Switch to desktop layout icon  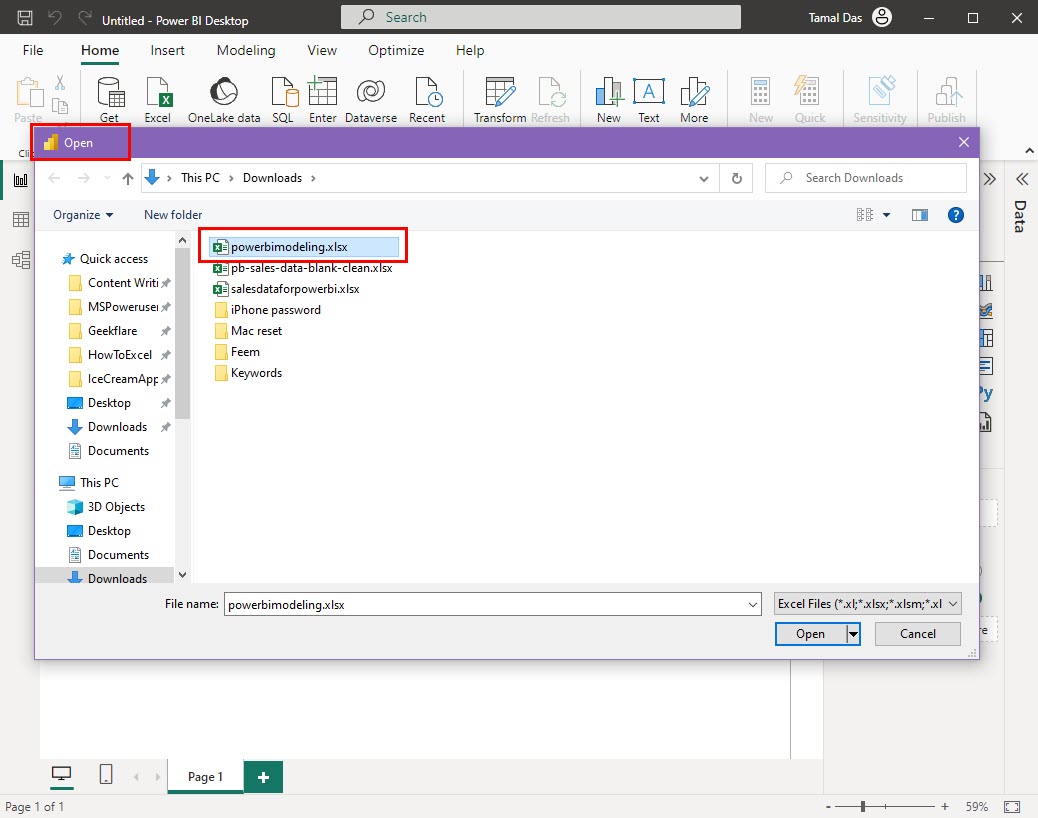click(62, 774)
